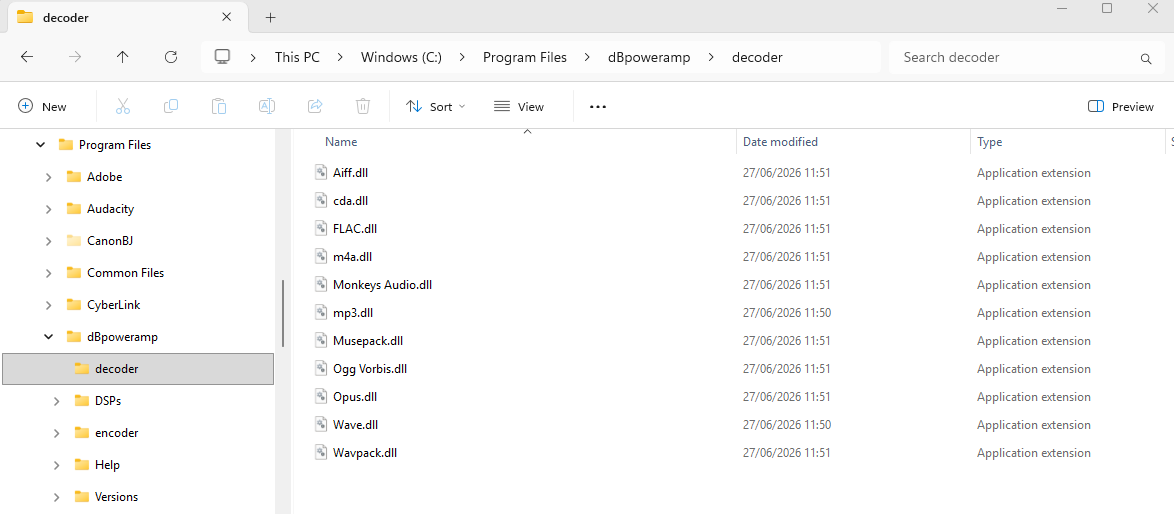The image size is (1174, 514).
Task: Select the Aiff.dll file icon
Action: pos(321,173)
